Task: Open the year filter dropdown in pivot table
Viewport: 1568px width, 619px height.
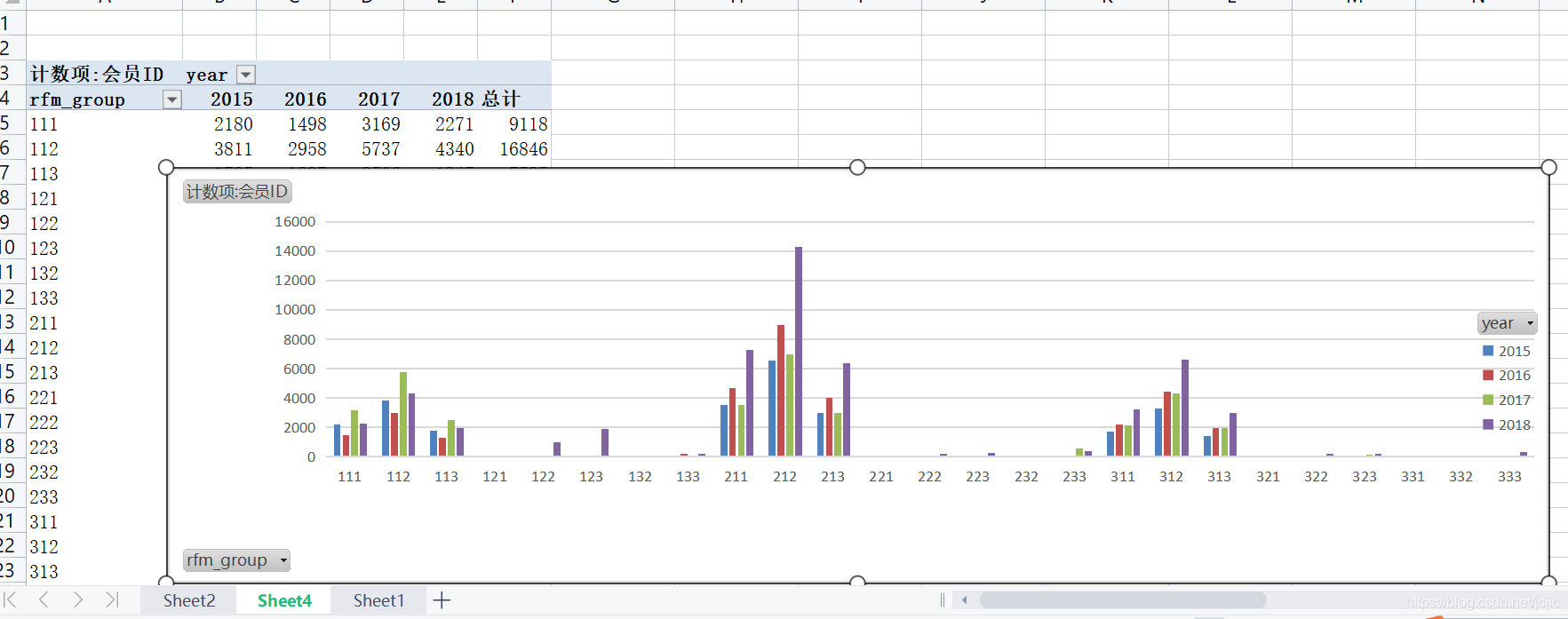Action: 247,75
